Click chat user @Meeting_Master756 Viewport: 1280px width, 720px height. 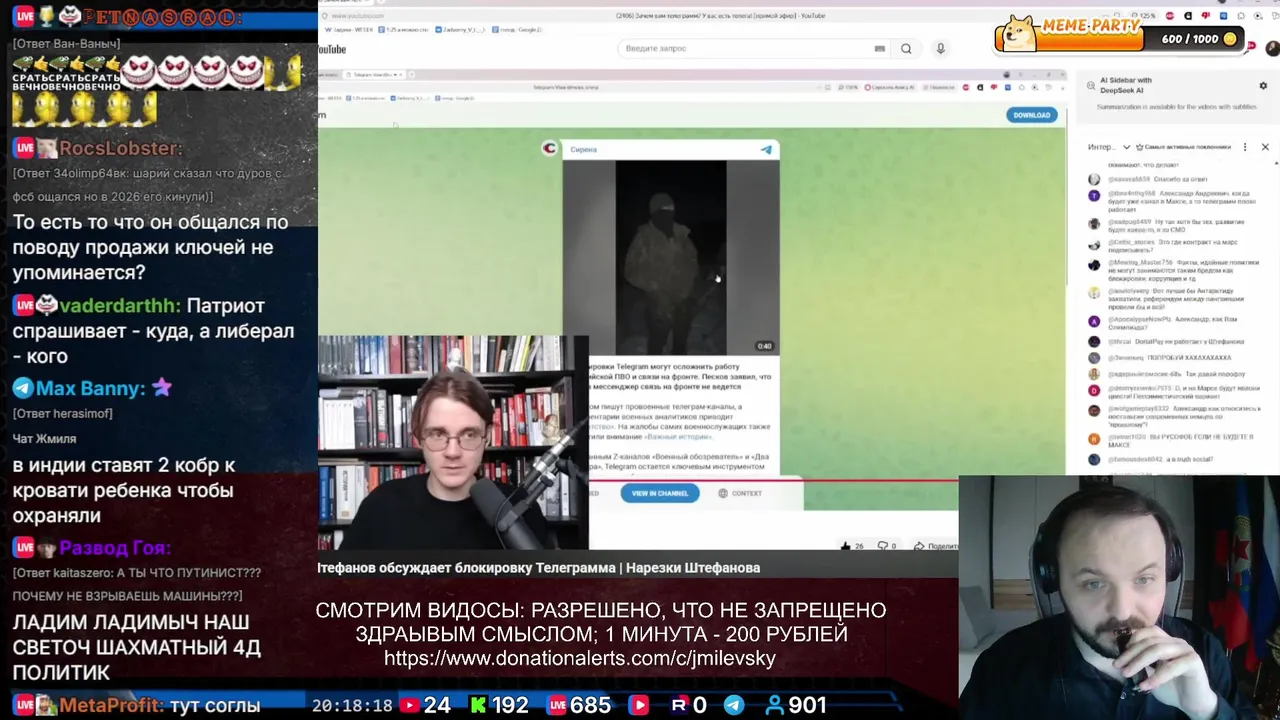point(1140,262)
